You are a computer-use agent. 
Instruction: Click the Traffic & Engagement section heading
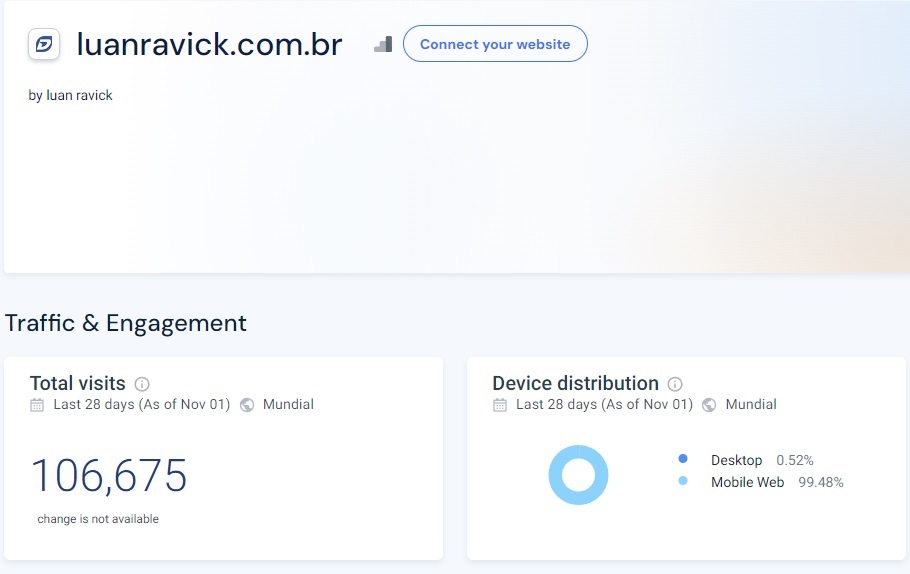pyautogui.click(x=126, y=323)
